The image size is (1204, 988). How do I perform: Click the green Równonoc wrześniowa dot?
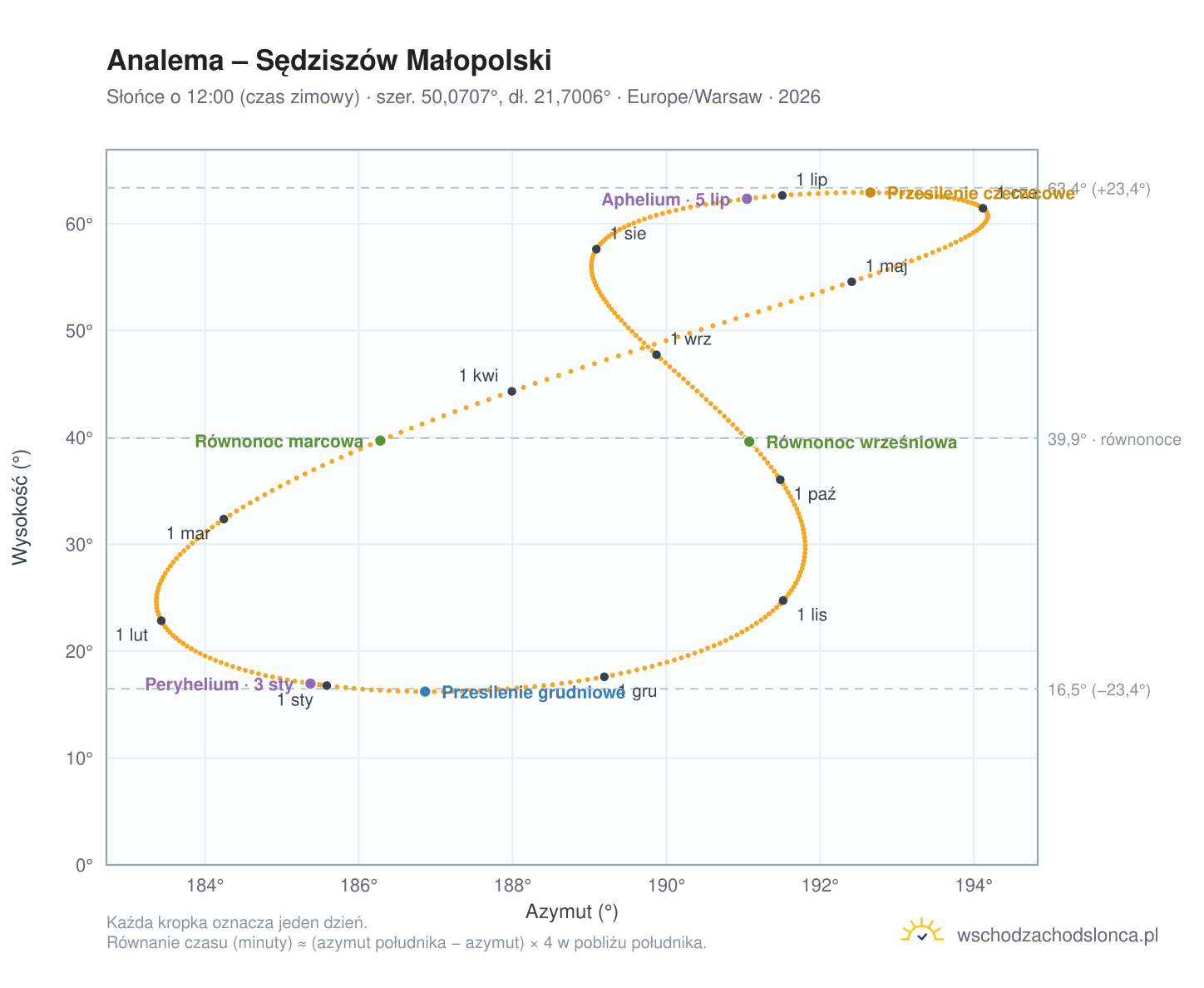point(749,442)
